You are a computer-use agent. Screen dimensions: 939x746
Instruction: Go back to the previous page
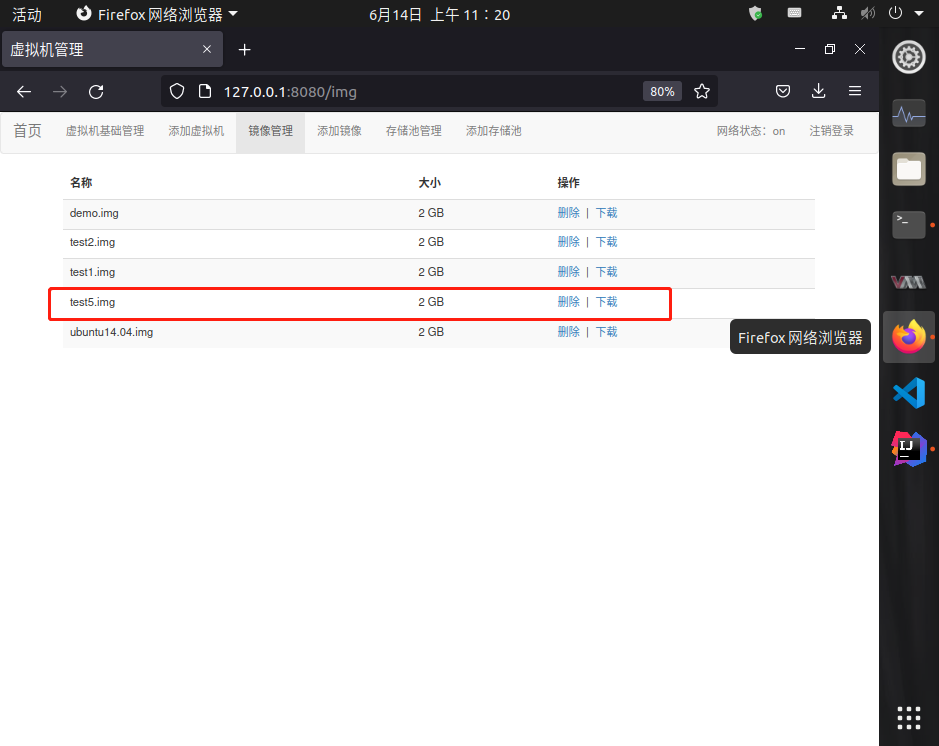[x=24, y=92]
